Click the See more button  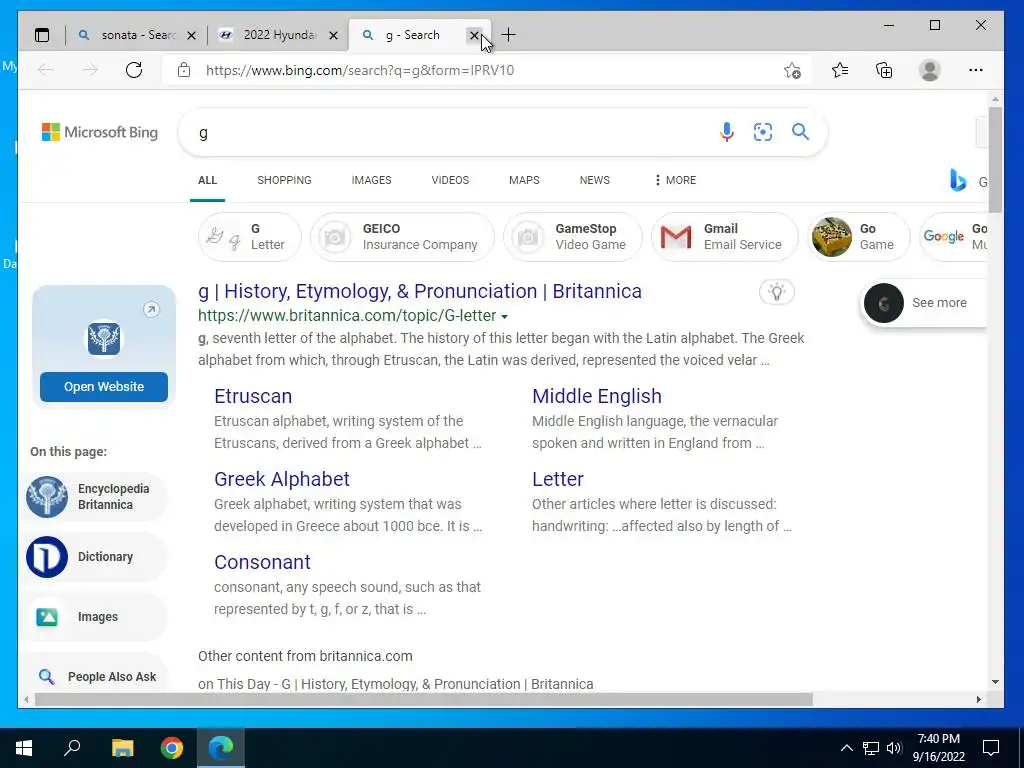[x=923, y=303]
